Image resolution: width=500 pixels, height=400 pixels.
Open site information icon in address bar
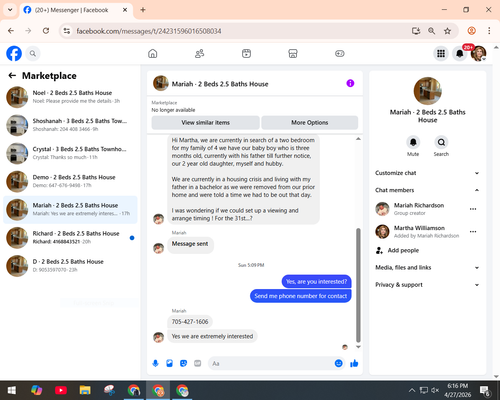click(67, 31)
